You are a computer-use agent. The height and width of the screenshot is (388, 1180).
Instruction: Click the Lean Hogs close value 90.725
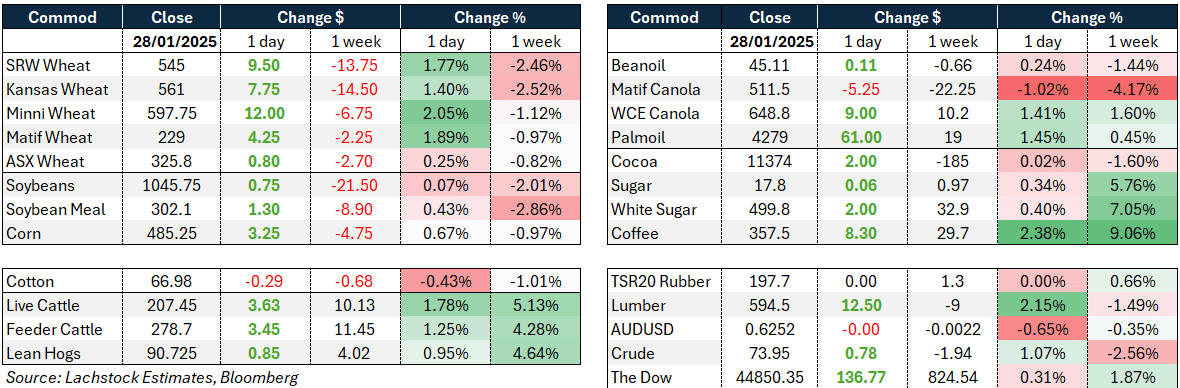pyautogui.click(x=172, y=353)
